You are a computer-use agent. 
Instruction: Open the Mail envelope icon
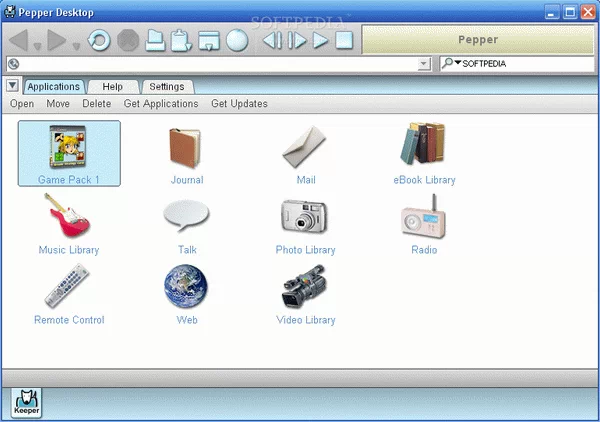tap(304, 147)
